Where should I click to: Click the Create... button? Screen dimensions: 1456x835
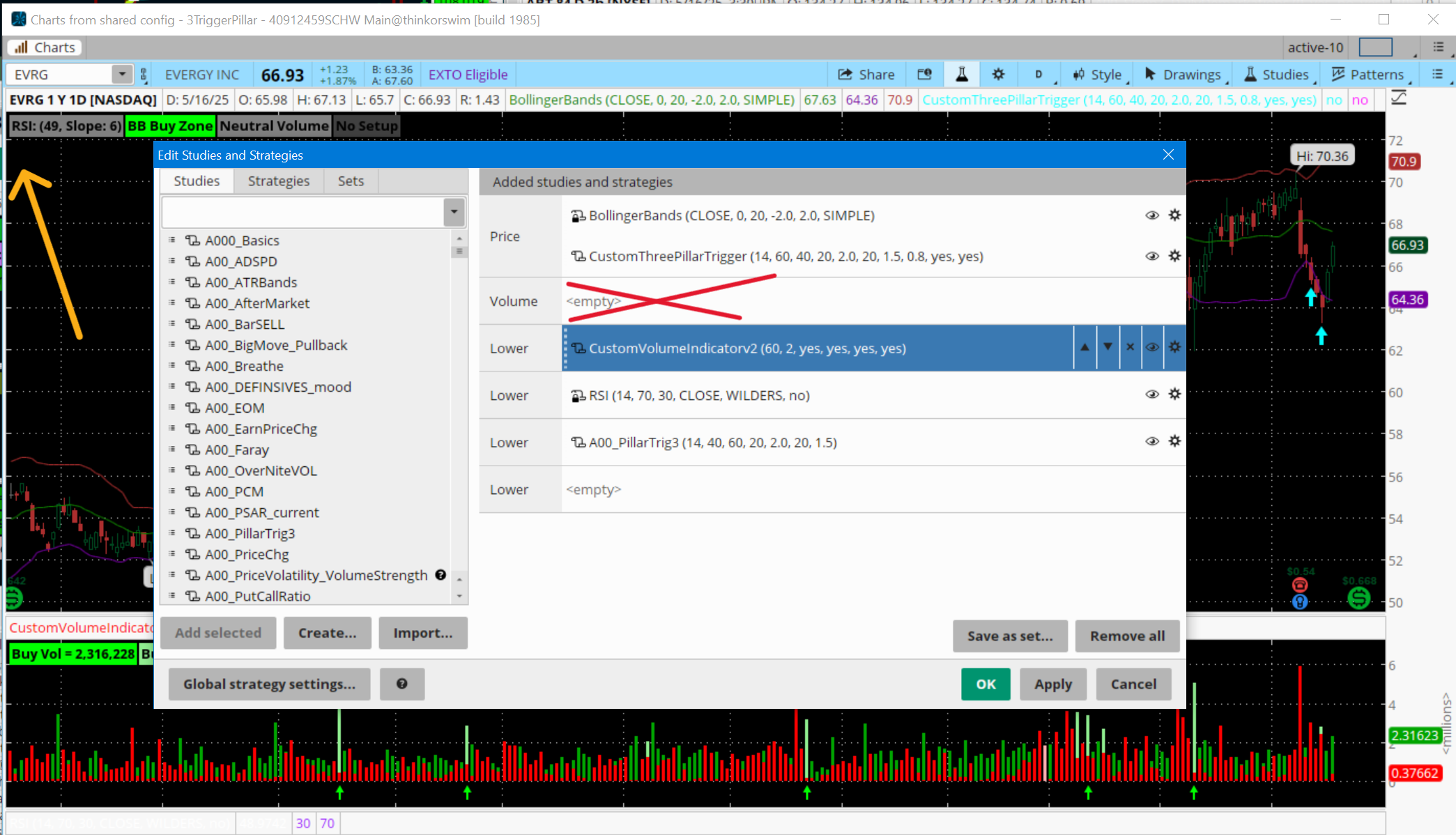point(327,633)
